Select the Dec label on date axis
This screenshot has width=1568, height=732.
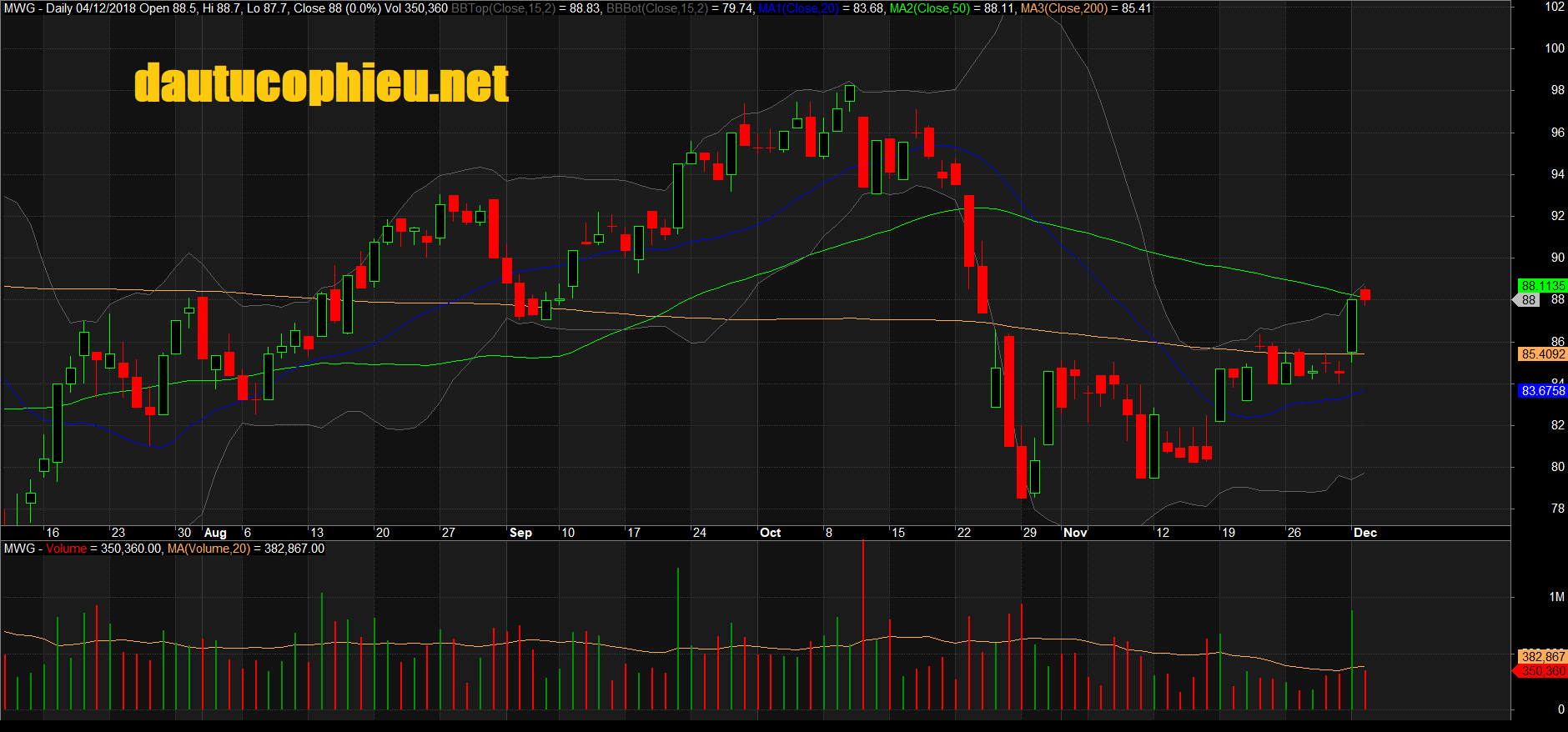pyautogui.click(x=1364, y=533)
